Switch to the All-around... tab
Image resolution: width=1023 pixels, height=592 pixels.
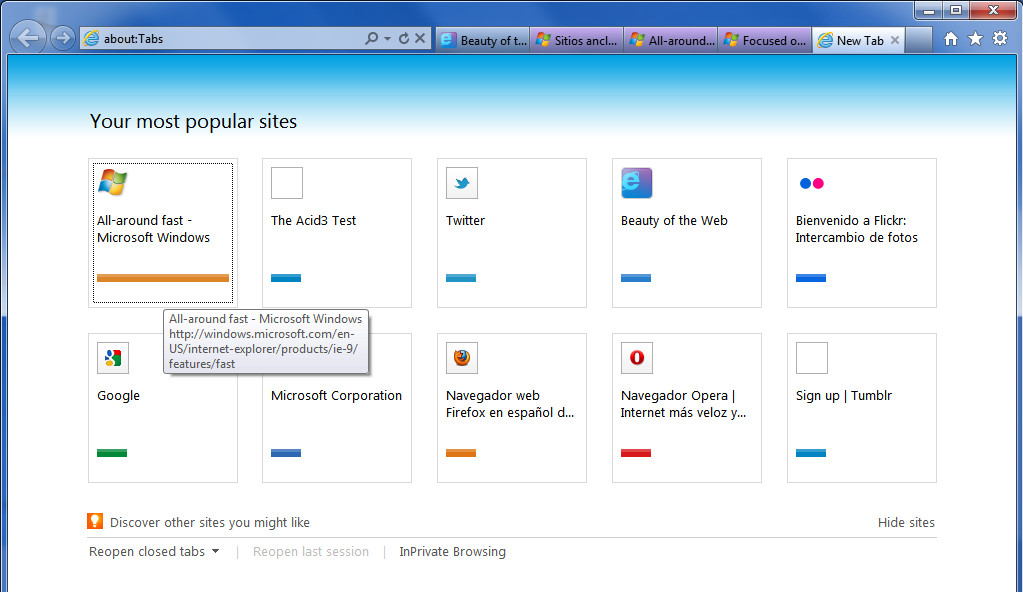point(671,40)
